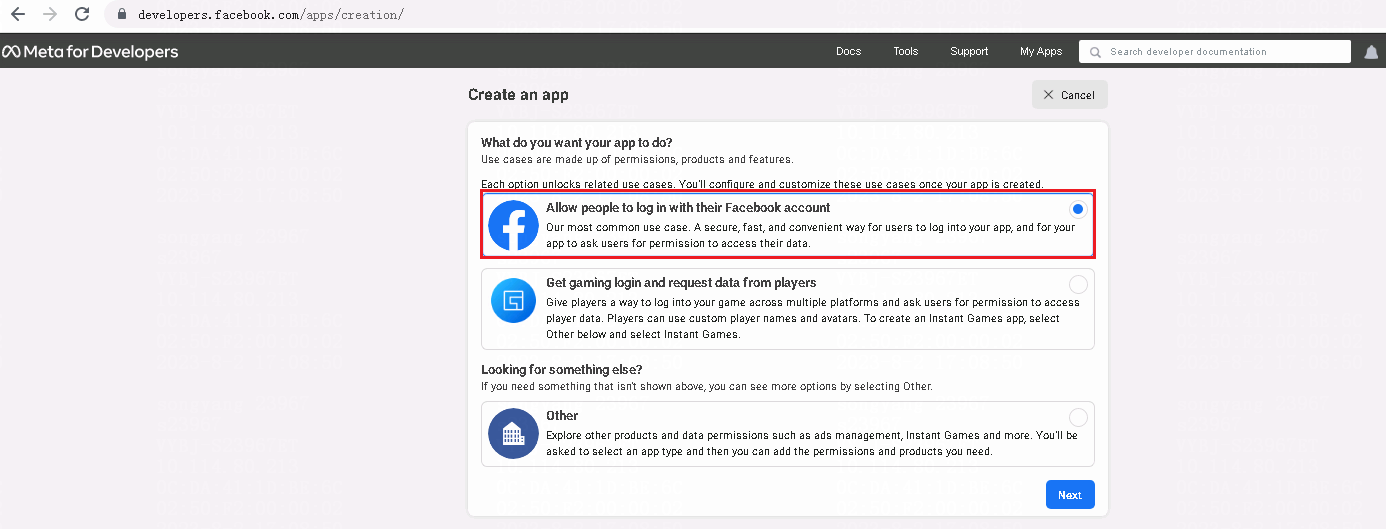
Task: Click the "Create an app" heading
Action: (x=518, y=95)
